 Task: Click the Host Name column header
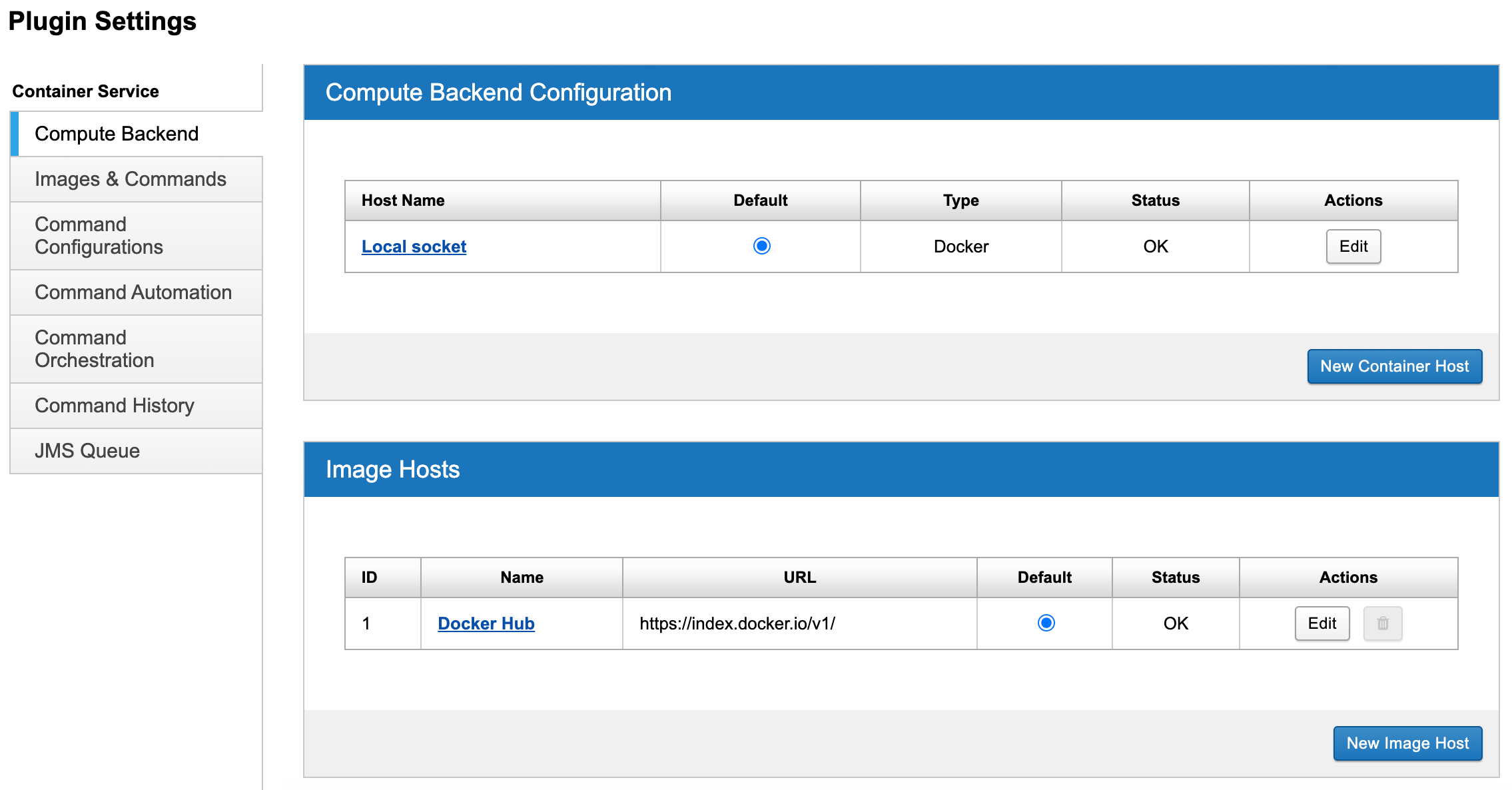pyautogui.click(x=403, y=200)
